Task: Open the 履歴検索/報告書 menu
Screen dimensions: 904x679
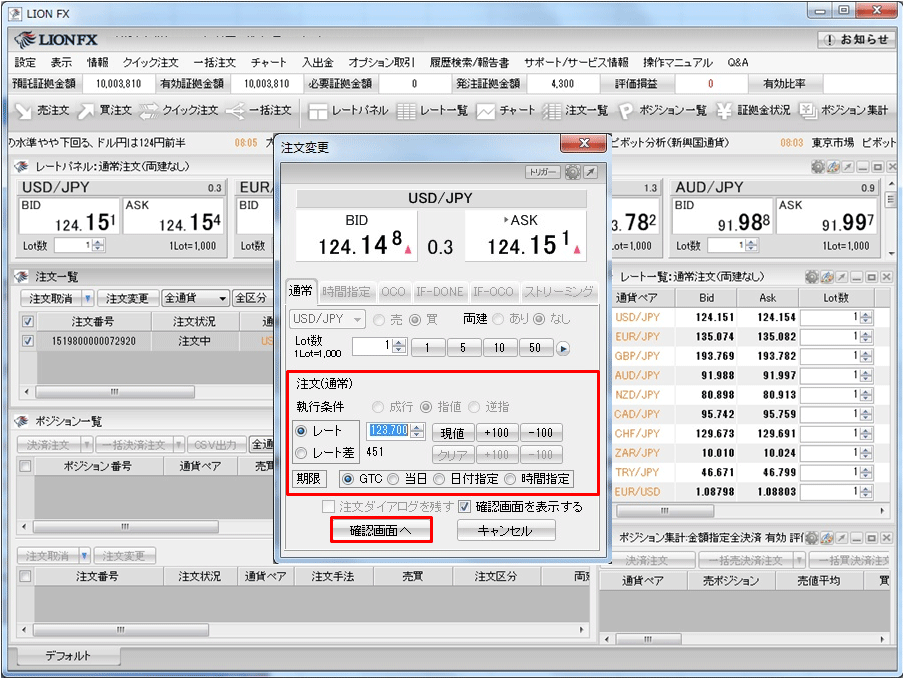Action: tap(469, 63)
